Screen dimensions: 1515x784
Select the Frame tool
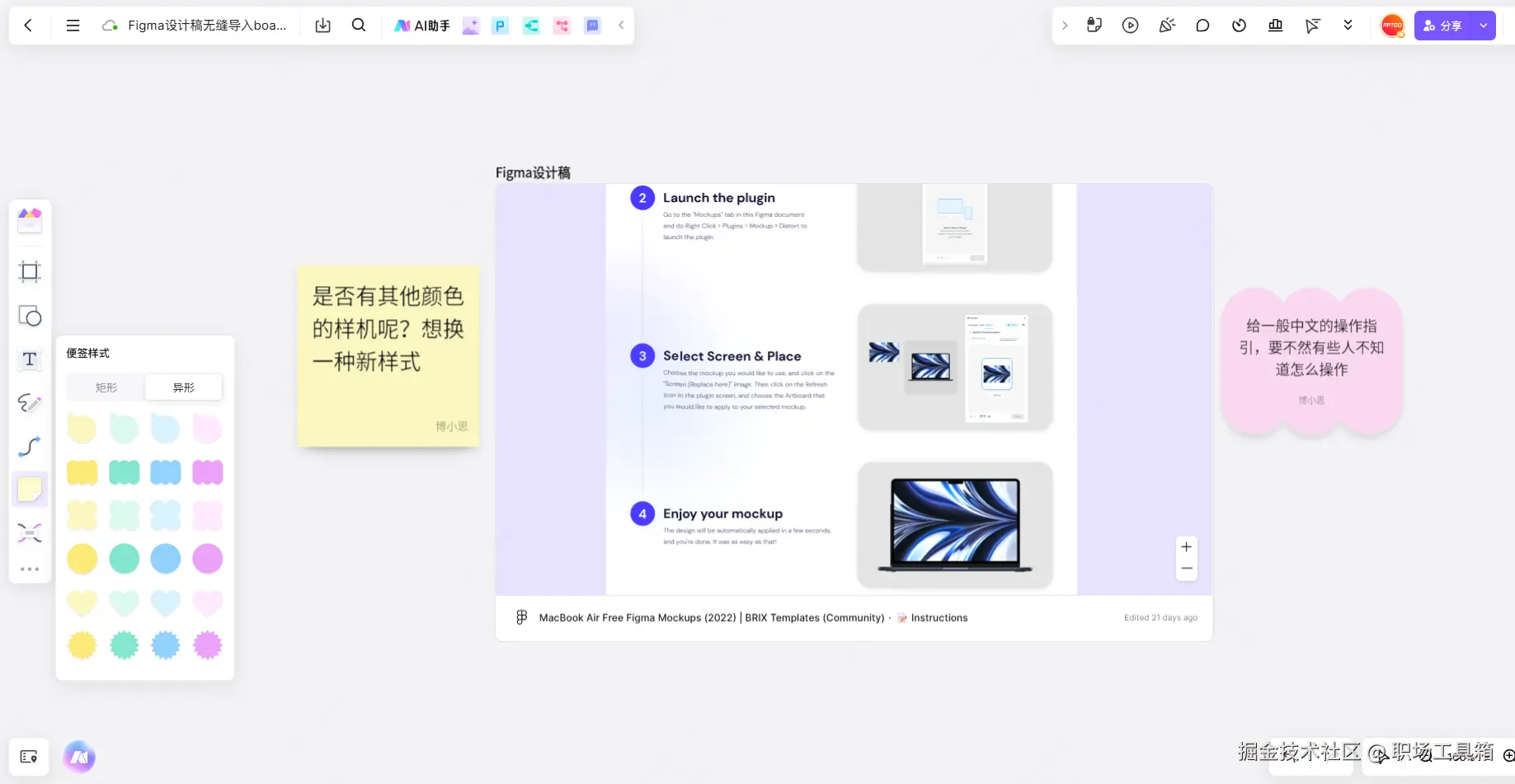point(30,271)
